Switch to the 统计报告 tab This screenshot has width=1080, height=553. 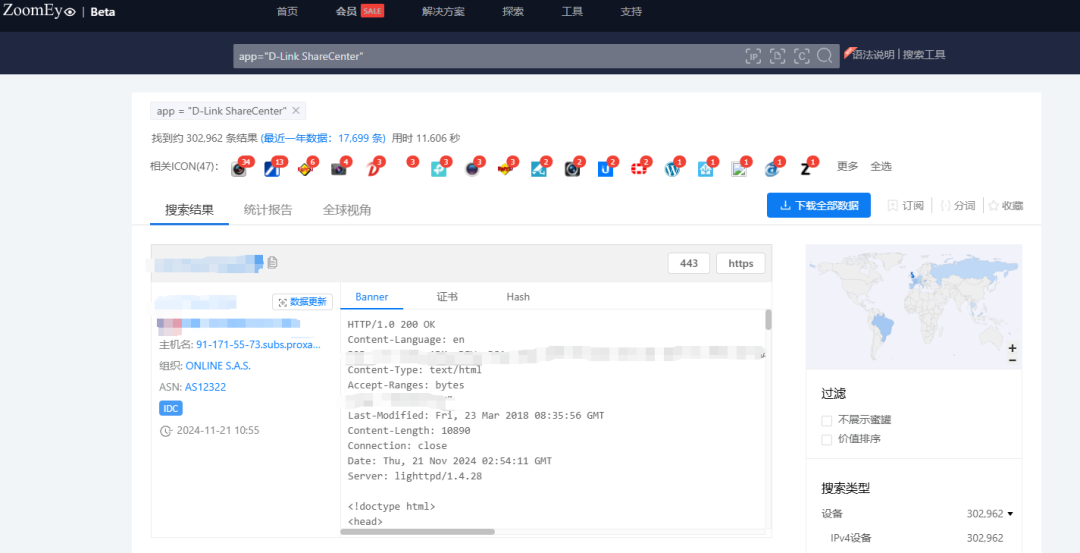coord(268,210)
